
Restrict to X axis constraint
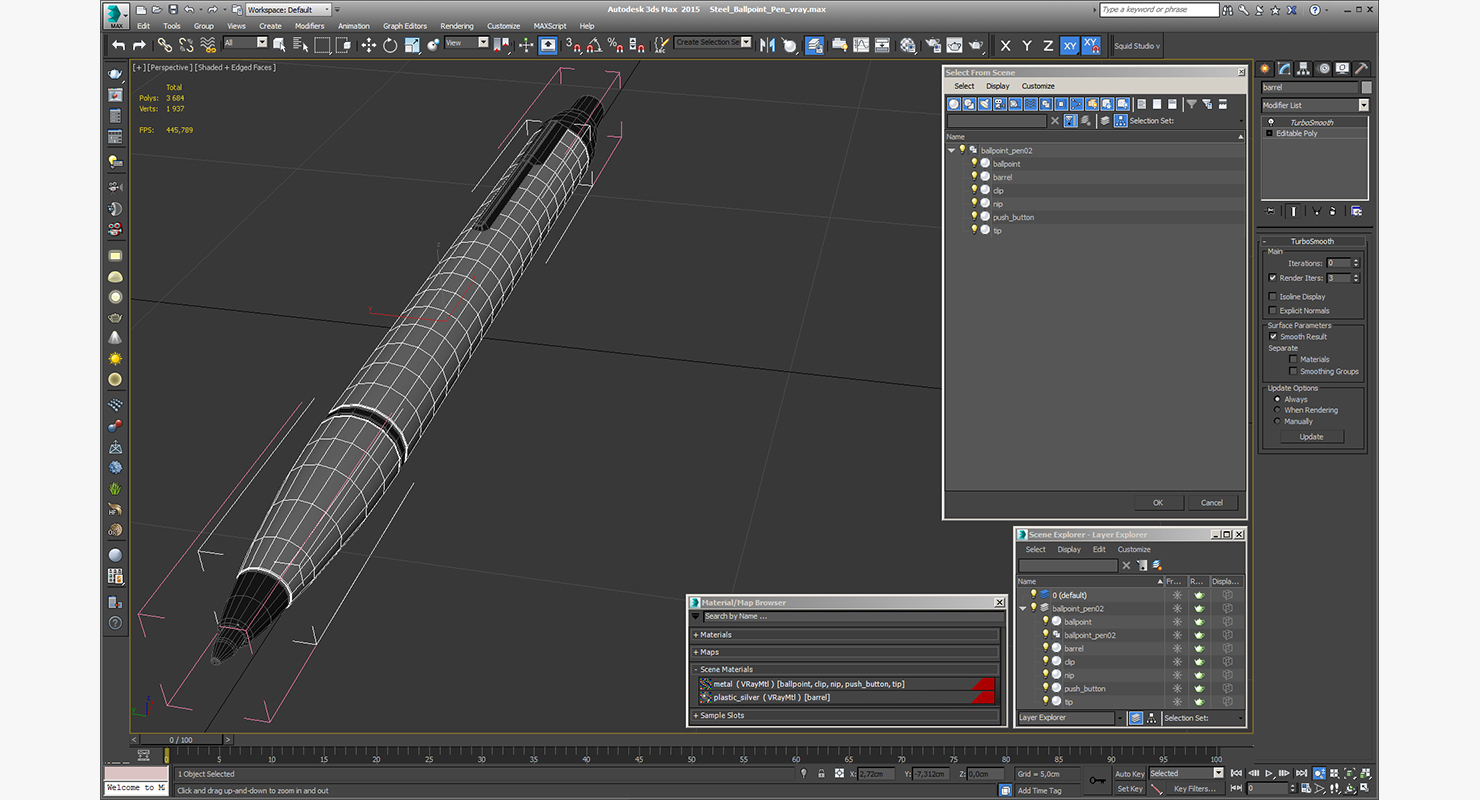[1005, 46]
